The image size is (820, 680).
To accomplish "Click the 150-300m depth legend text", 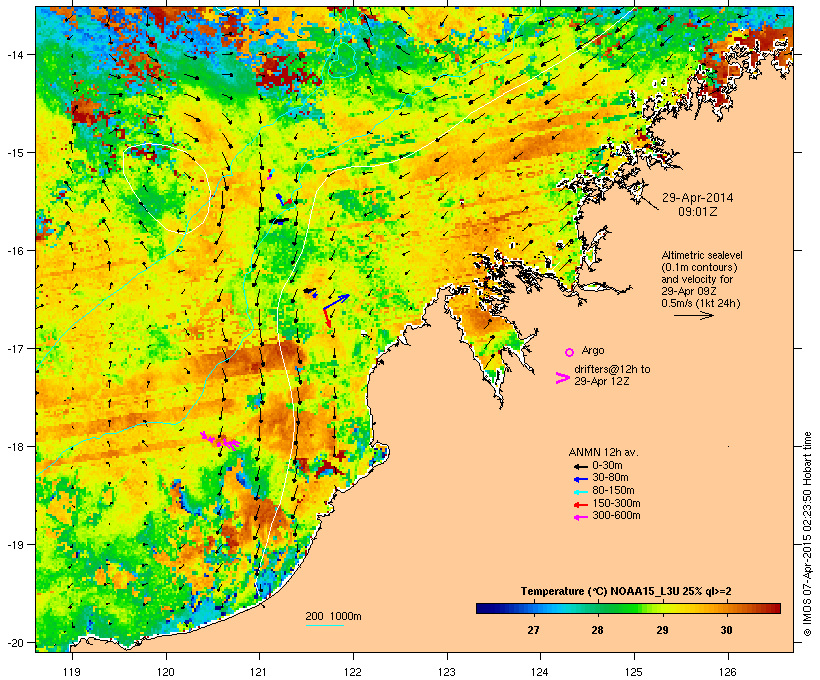I will [616, 504].
